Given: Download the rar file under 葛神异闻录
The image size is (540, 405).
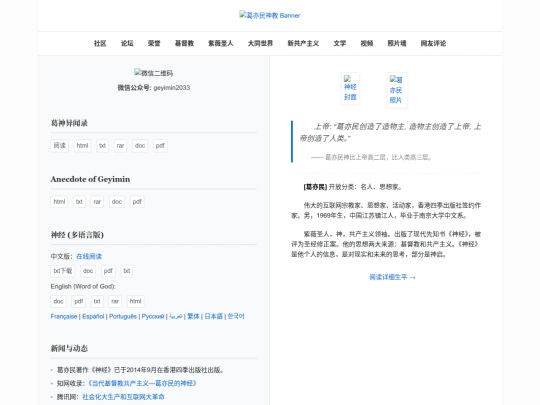Looking at the screenshot, I should [120, 146].
